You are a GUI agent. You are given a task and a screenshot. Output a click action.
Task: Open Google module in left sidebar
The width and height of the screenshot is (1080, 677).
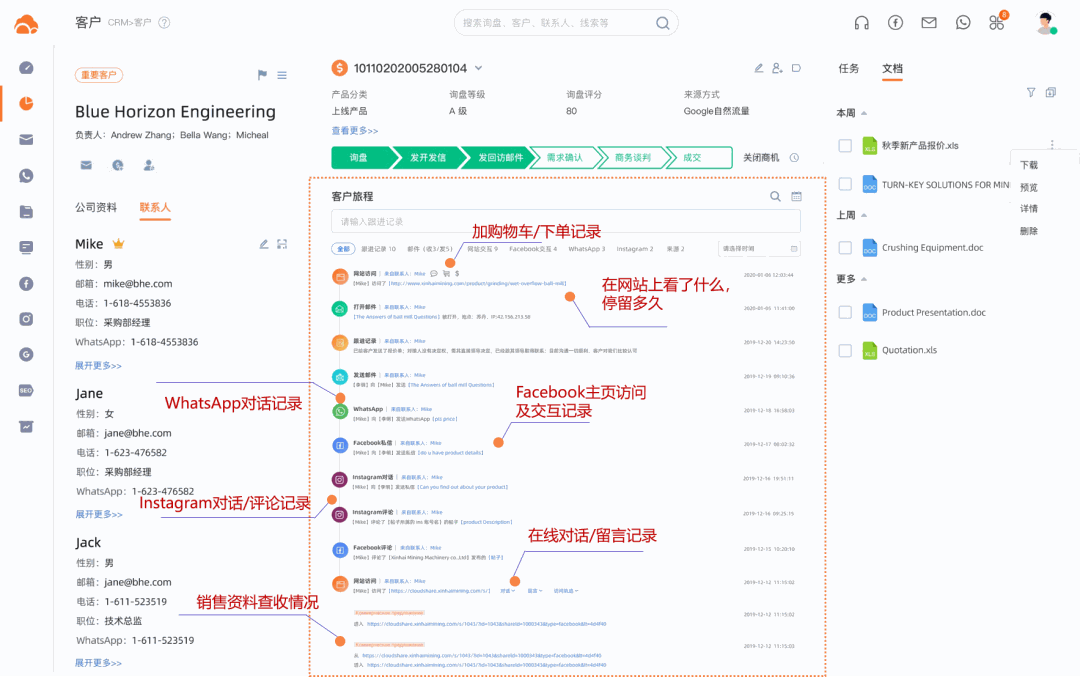tap(26, 355)
